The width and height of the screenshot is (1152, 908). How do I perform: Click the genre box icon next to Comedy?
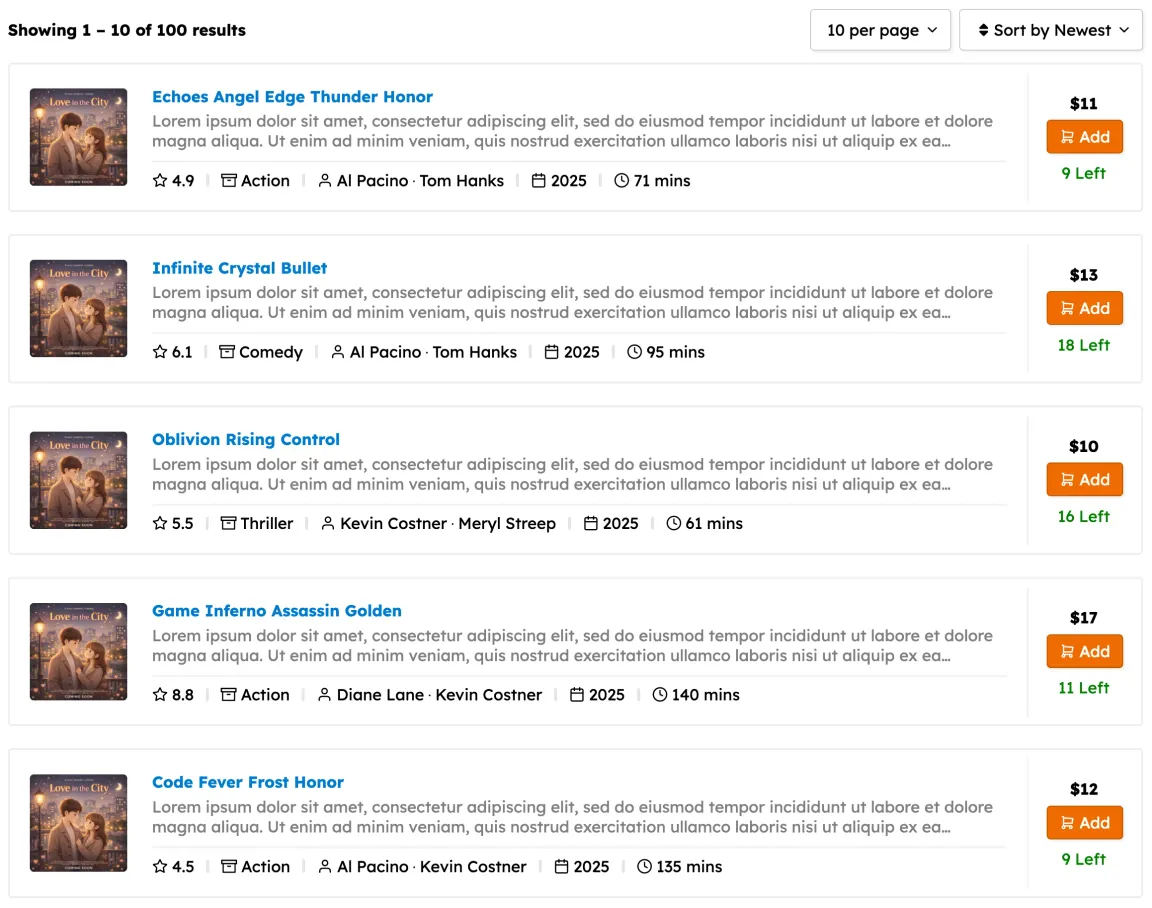click(x=227, y=352)
